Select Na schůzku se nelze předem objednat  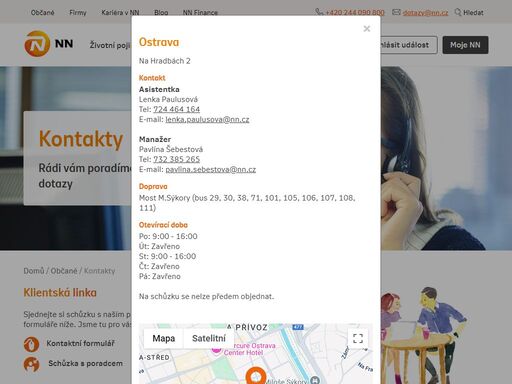206,296
